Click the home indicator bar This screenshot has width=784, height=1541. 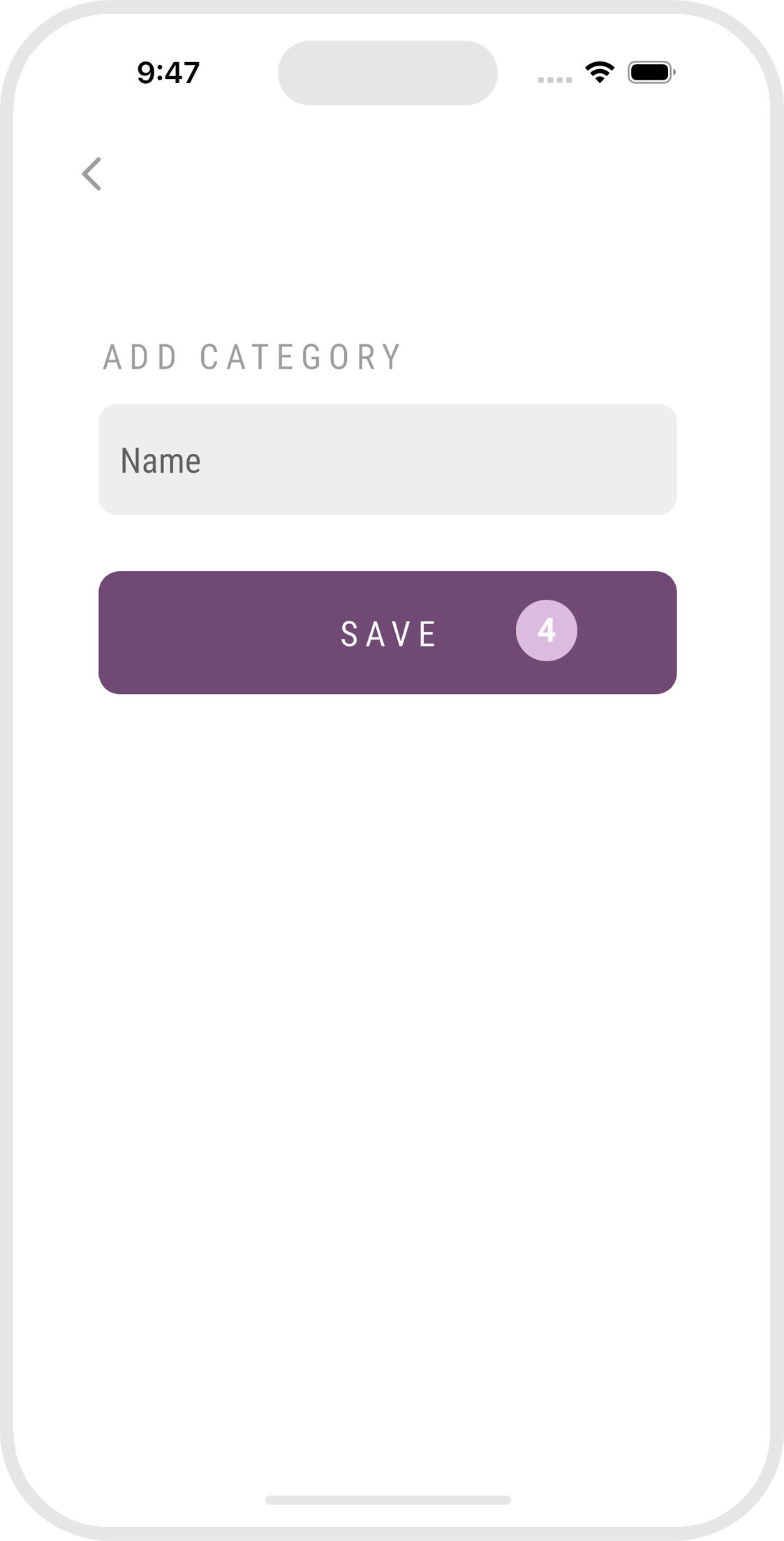click(x=387, y=1500)
